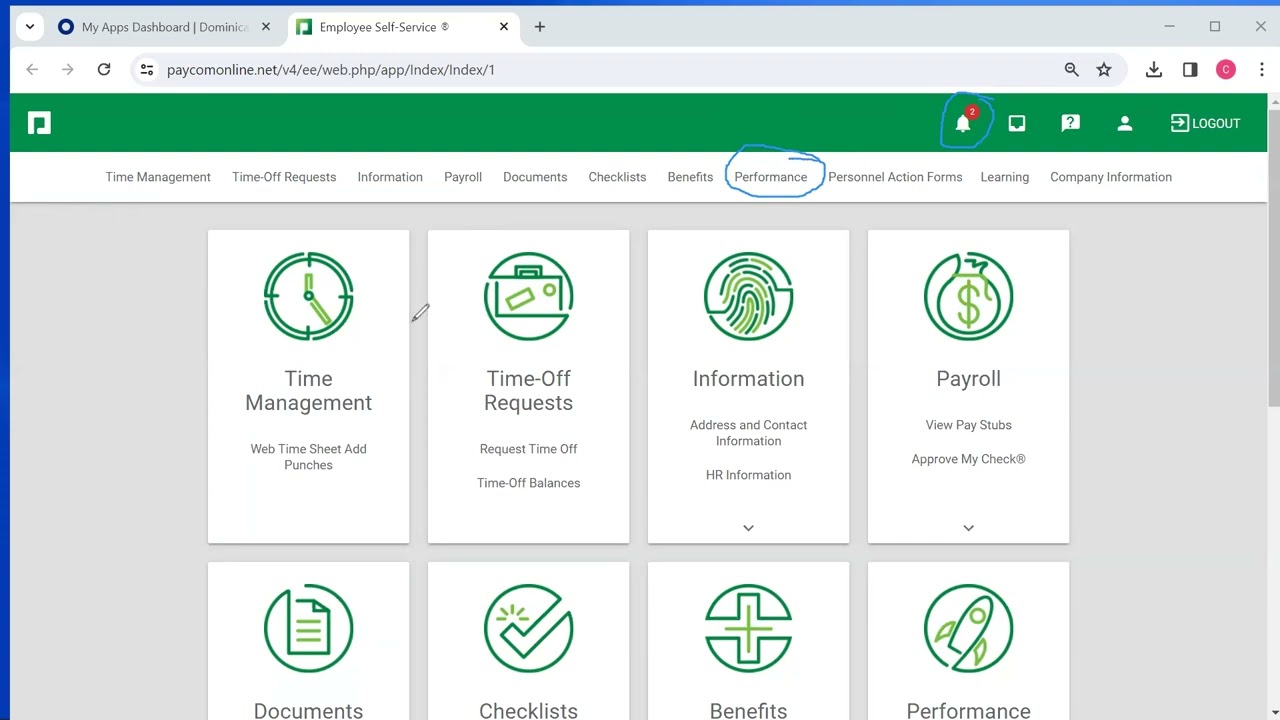1280x720 pixels.
Task: Click the Time-Off Requests suitcase icon
Action: [528, 296]
